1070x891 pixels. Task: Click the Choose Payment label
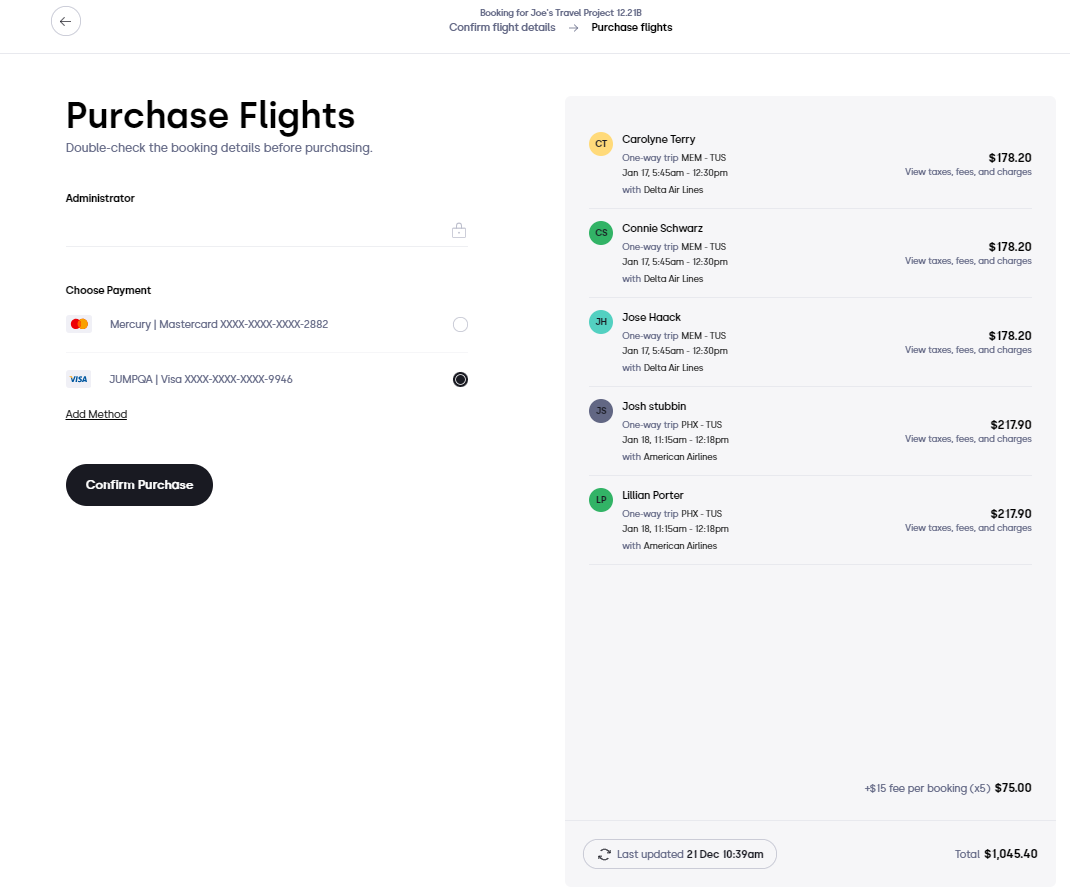click(108, 290)
